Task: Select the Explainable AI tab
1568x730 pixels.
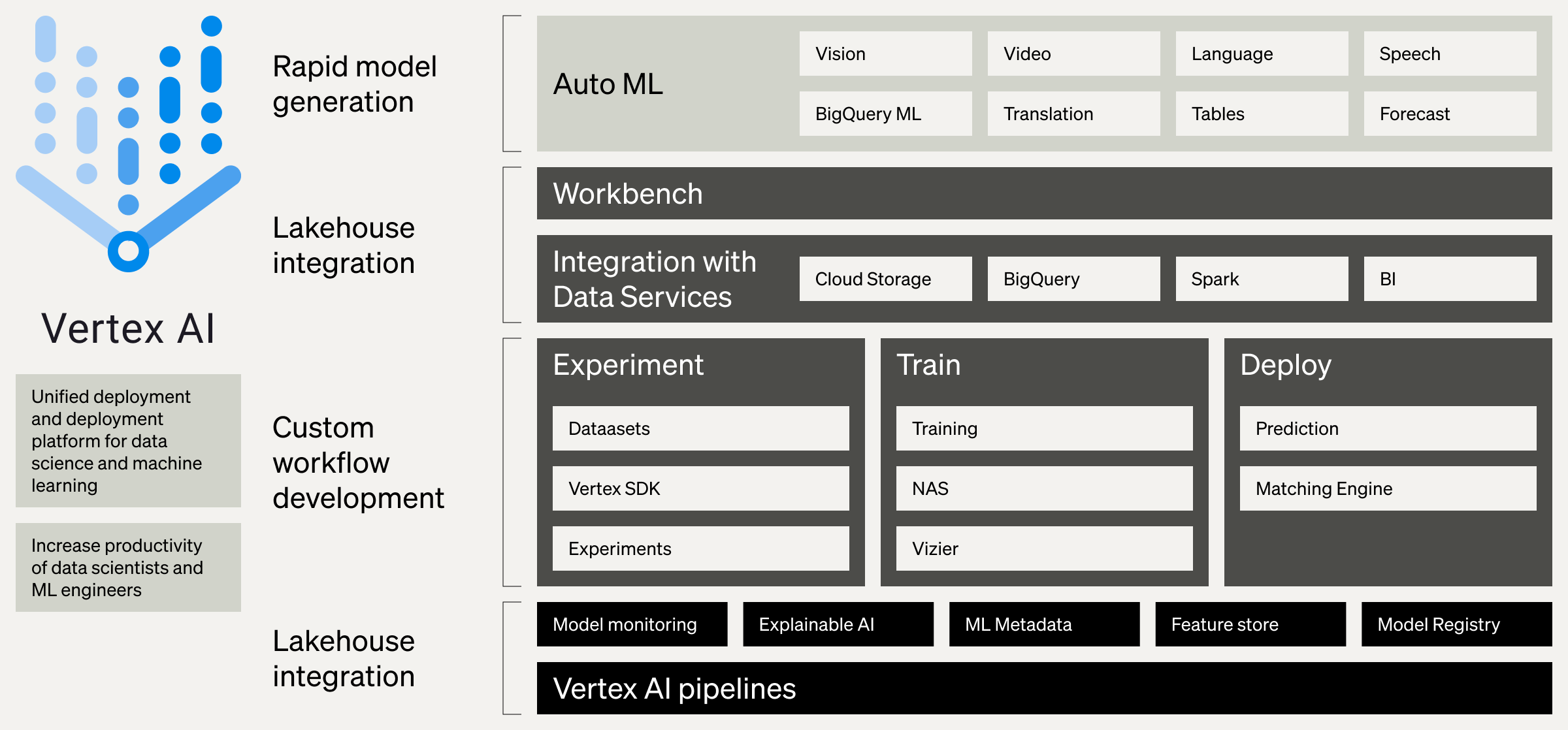Action: click(838, 624)
